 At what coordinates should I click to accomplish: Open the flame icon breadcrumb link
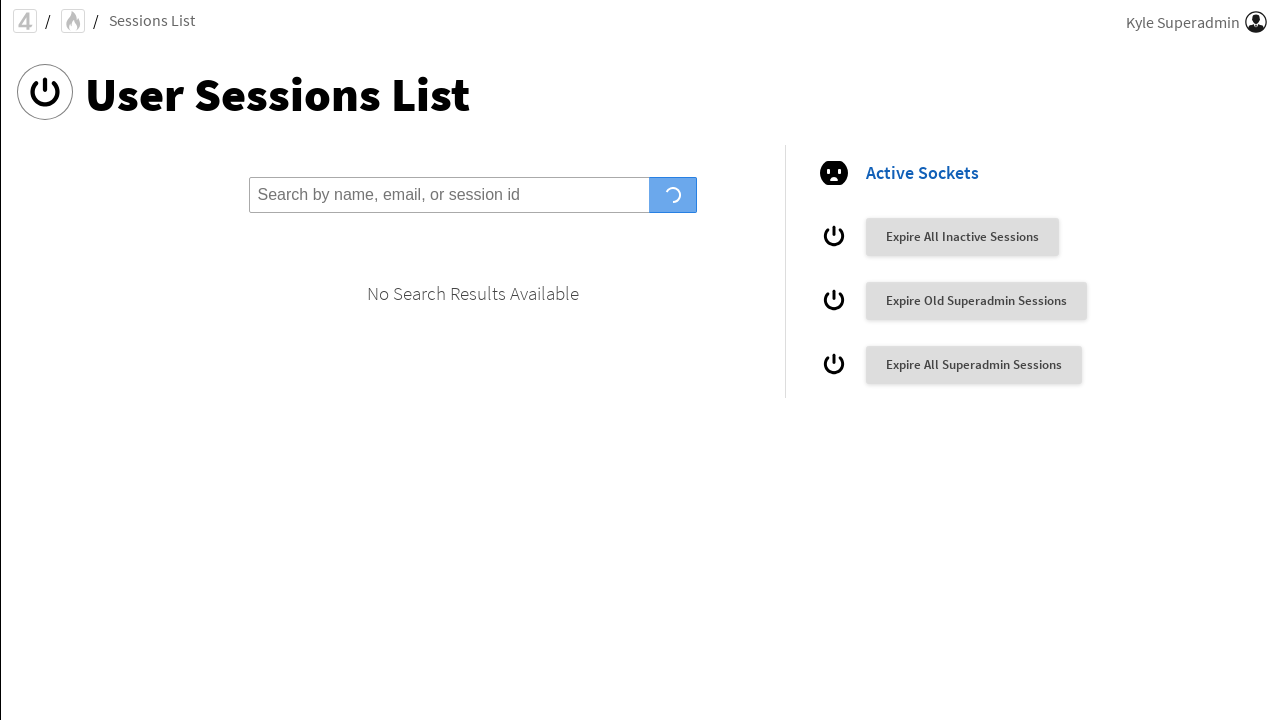coord(73,21)
